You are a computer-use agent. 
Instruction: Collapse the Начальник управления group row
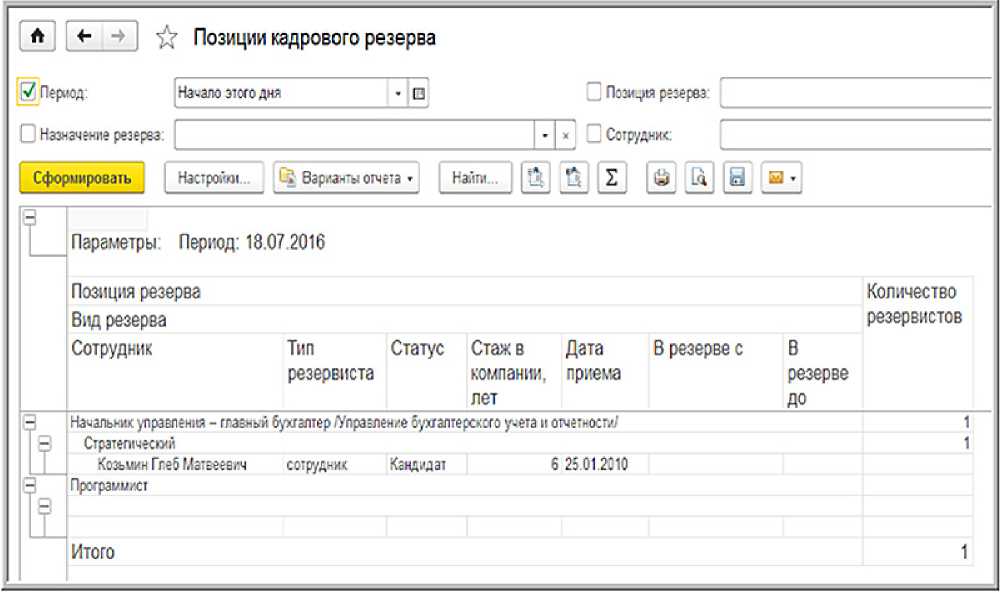(29, 423)
